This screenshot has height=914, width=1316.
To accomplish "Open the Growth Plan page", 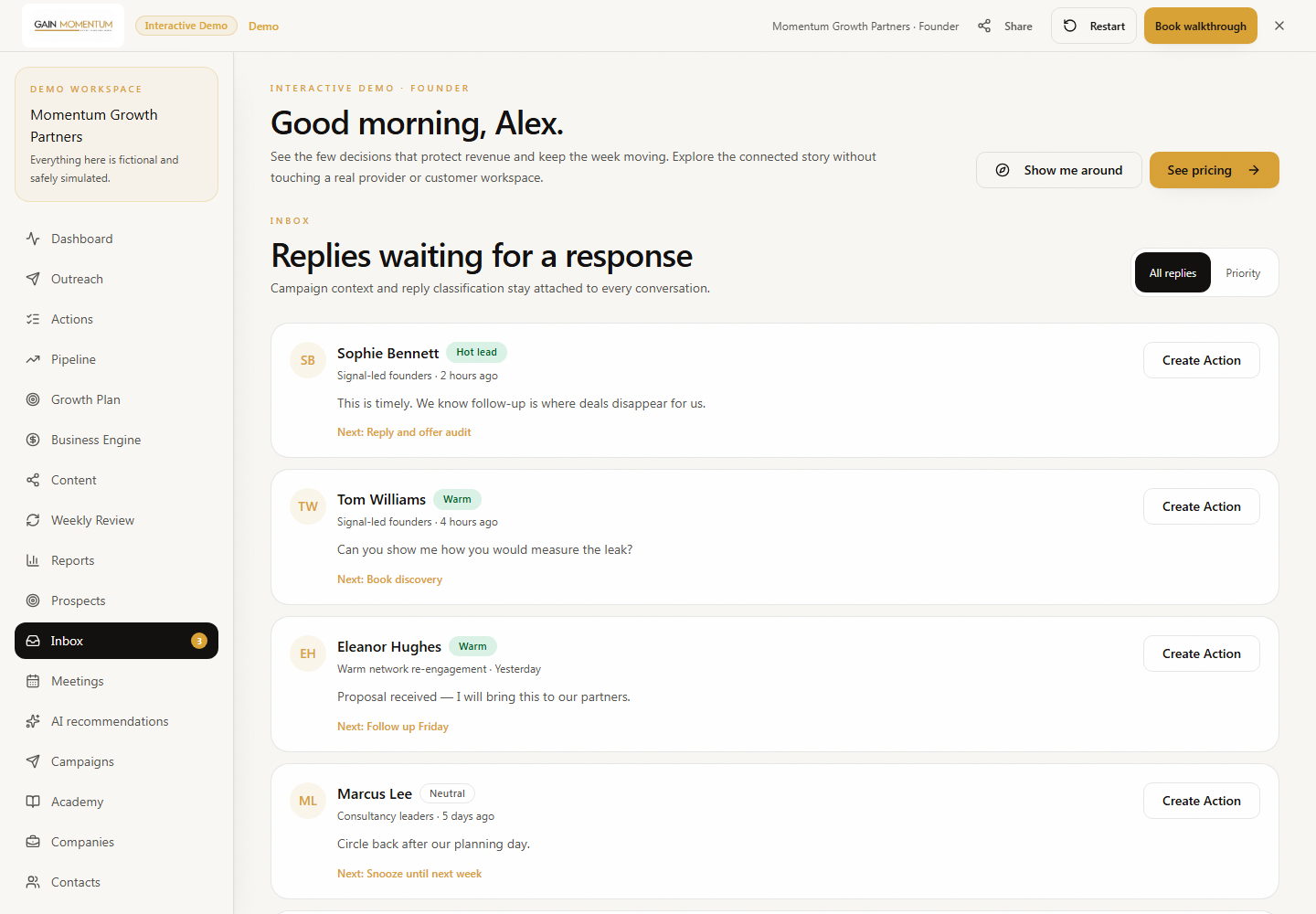I will tap(116, 399).
